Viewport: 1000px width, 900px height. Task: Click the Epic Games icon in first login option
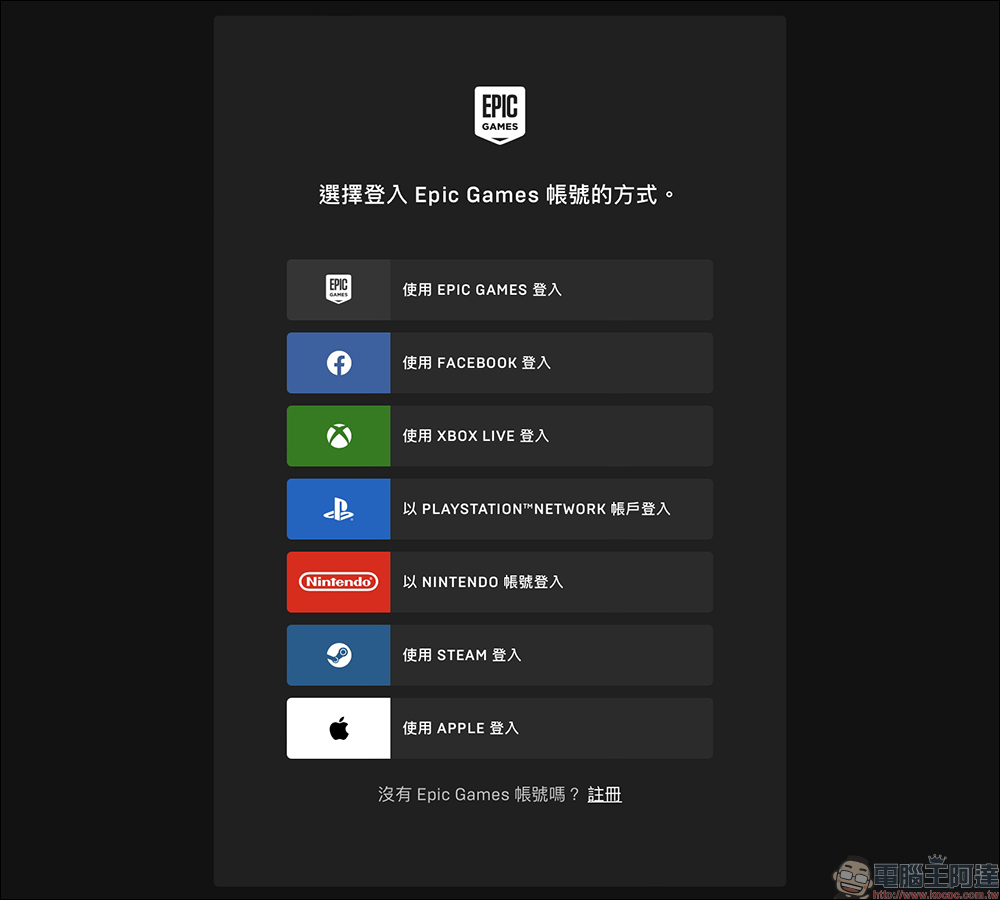click(x=339, y=290)
